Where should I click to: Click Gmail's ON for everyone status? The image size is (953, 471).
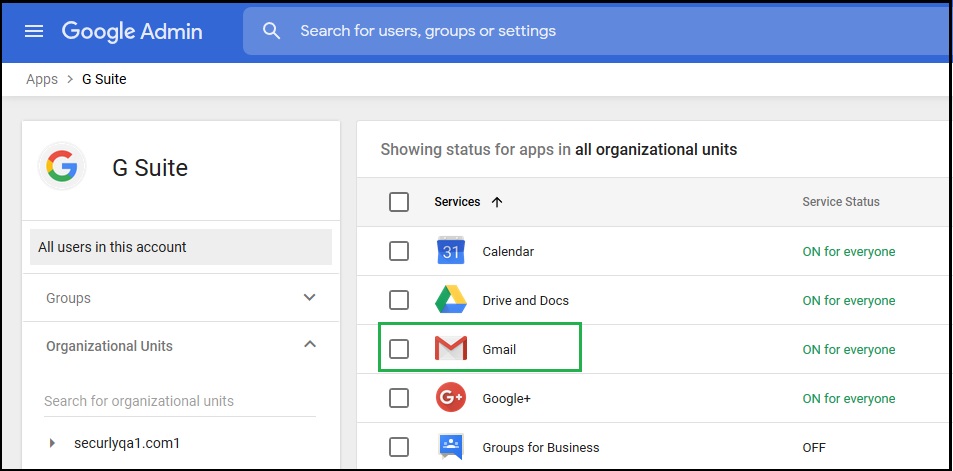(x=848, y=349)
